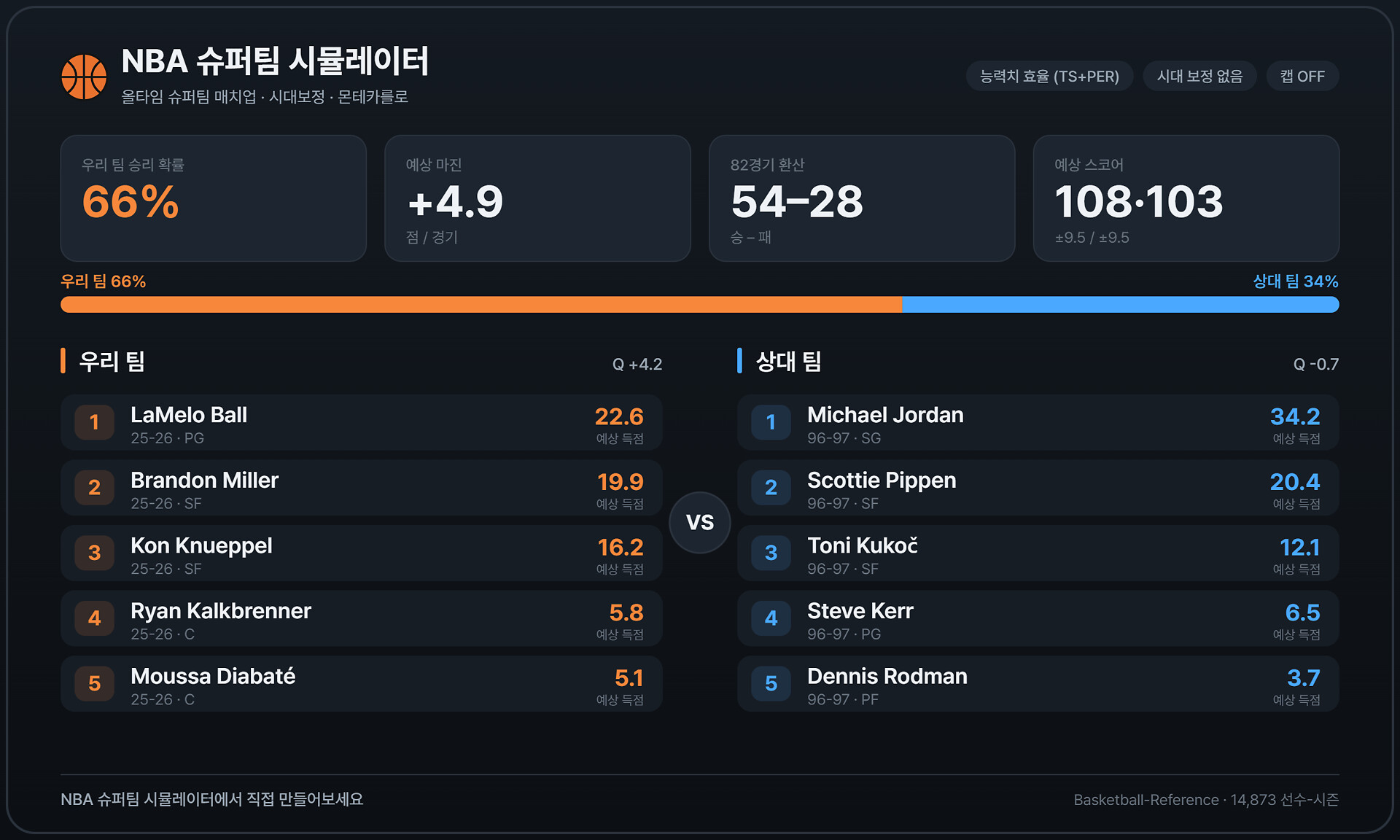The image size is (1400, 840).
Task: Toggle the 시대 보정 없음 chip
Action: tap(1199, 77)
